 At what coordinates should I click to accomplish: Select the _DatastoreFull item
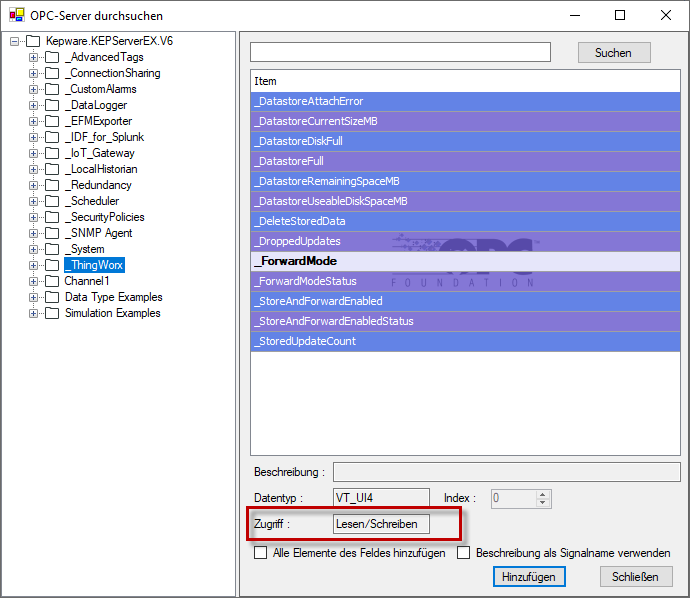(466, 161)
